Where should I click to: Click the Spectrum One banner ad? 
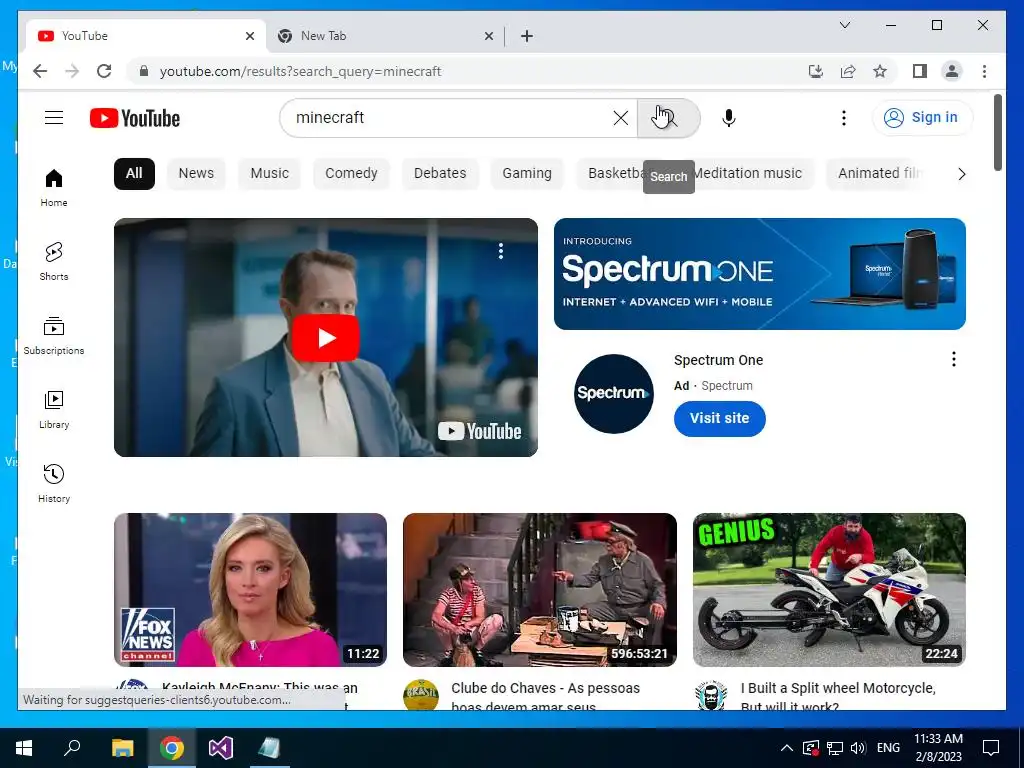[x=760, y=274]
